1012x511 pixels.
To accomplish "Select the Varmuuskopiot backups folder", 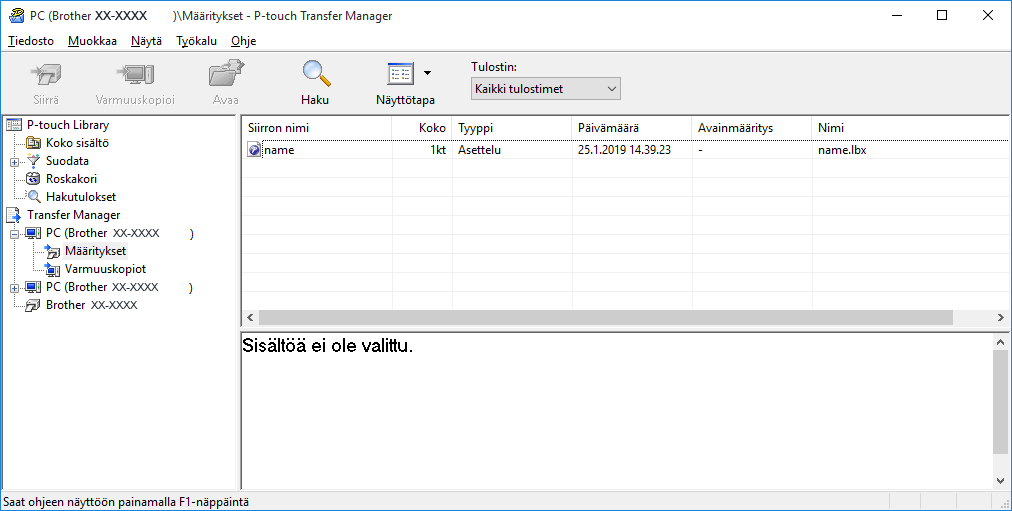I will tap(105, 270).
